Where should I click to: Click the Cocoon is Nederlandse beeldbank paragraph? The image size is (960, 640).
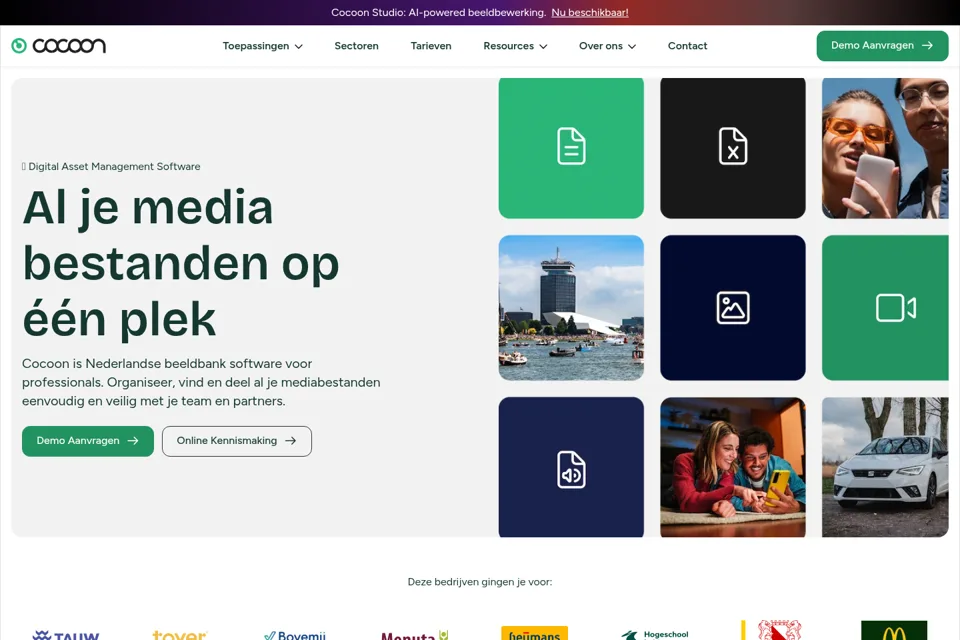coord(201,382)
